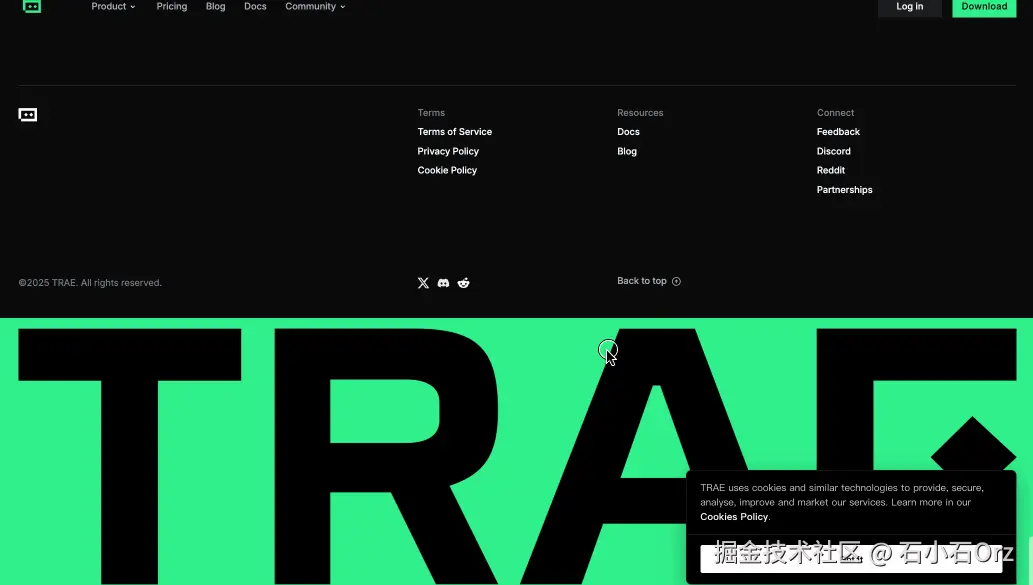Click the TRAE footer logo icon

(28, 115)
